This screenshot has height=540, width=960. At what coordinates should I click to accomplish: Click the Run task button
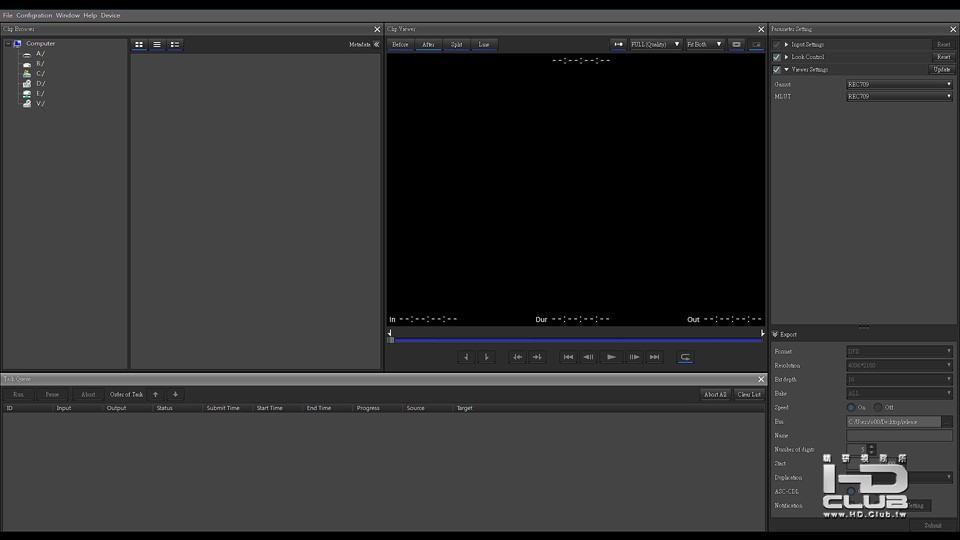18,394
